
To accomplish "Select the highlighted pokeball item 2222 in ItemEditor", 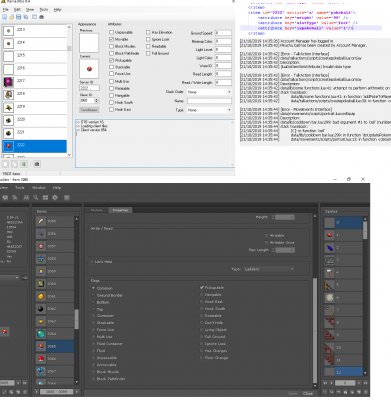I will tap(35, 146).
